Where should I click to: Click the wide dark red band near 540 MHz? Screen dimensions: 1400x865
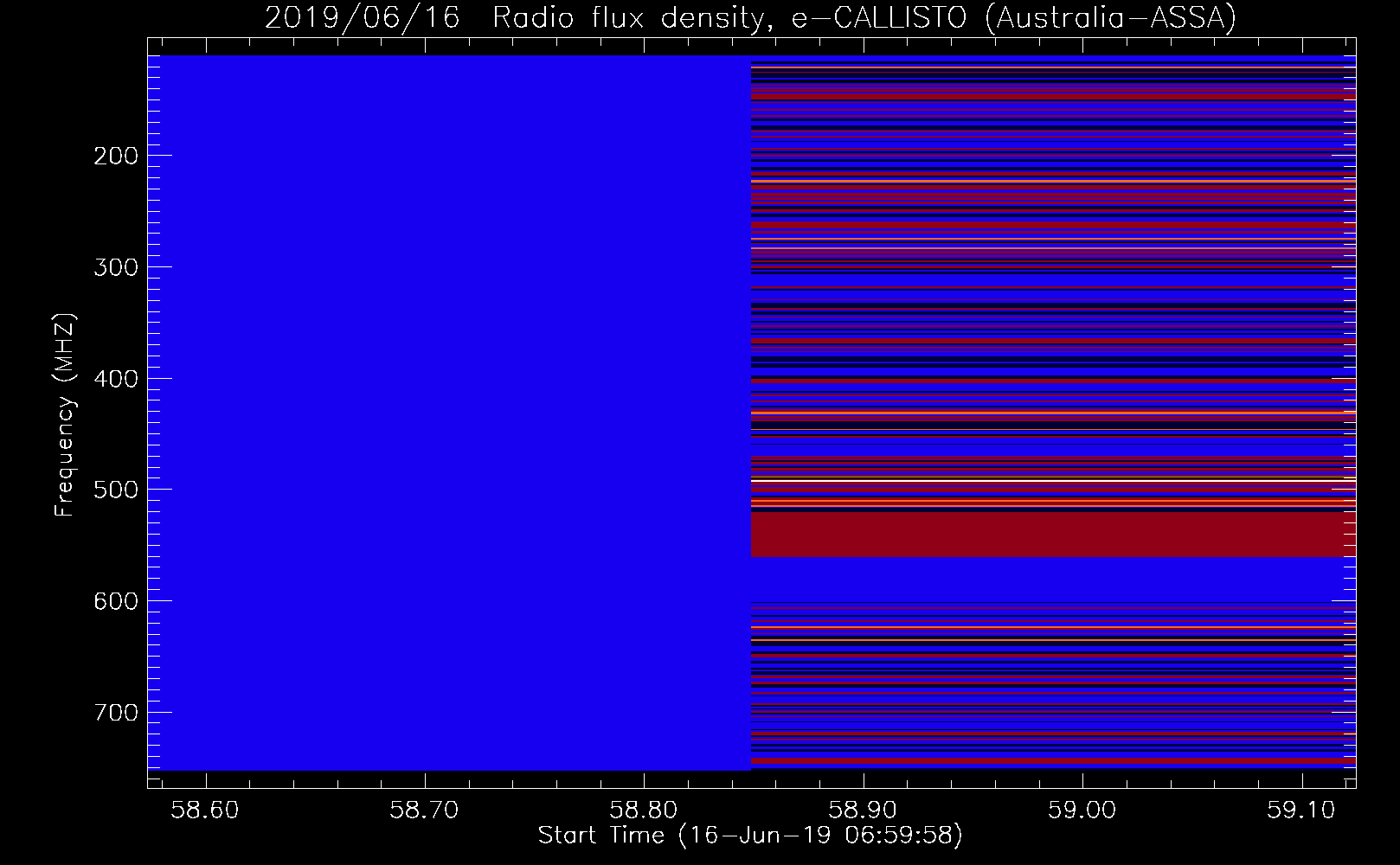coord(1053,535)
